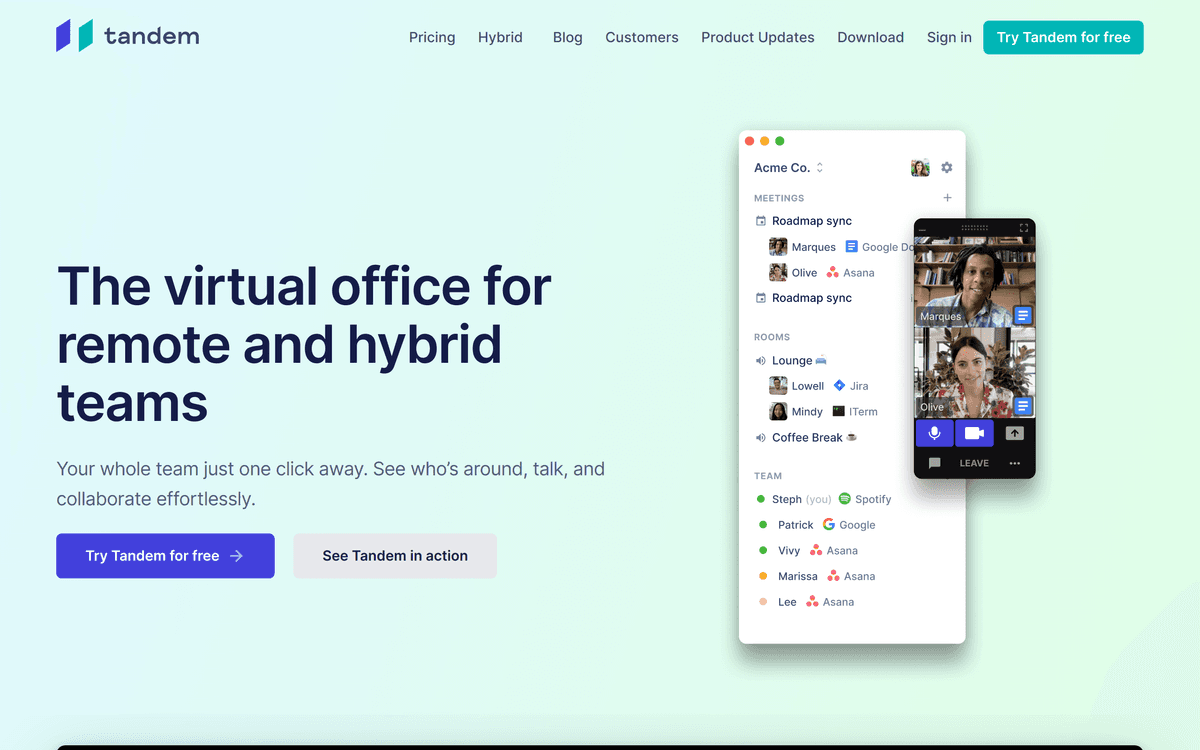Open the three-dot more options in the call window
Image resolution: width=1200 pixels, height=750 pixels.
click(x=1015, y=463)
